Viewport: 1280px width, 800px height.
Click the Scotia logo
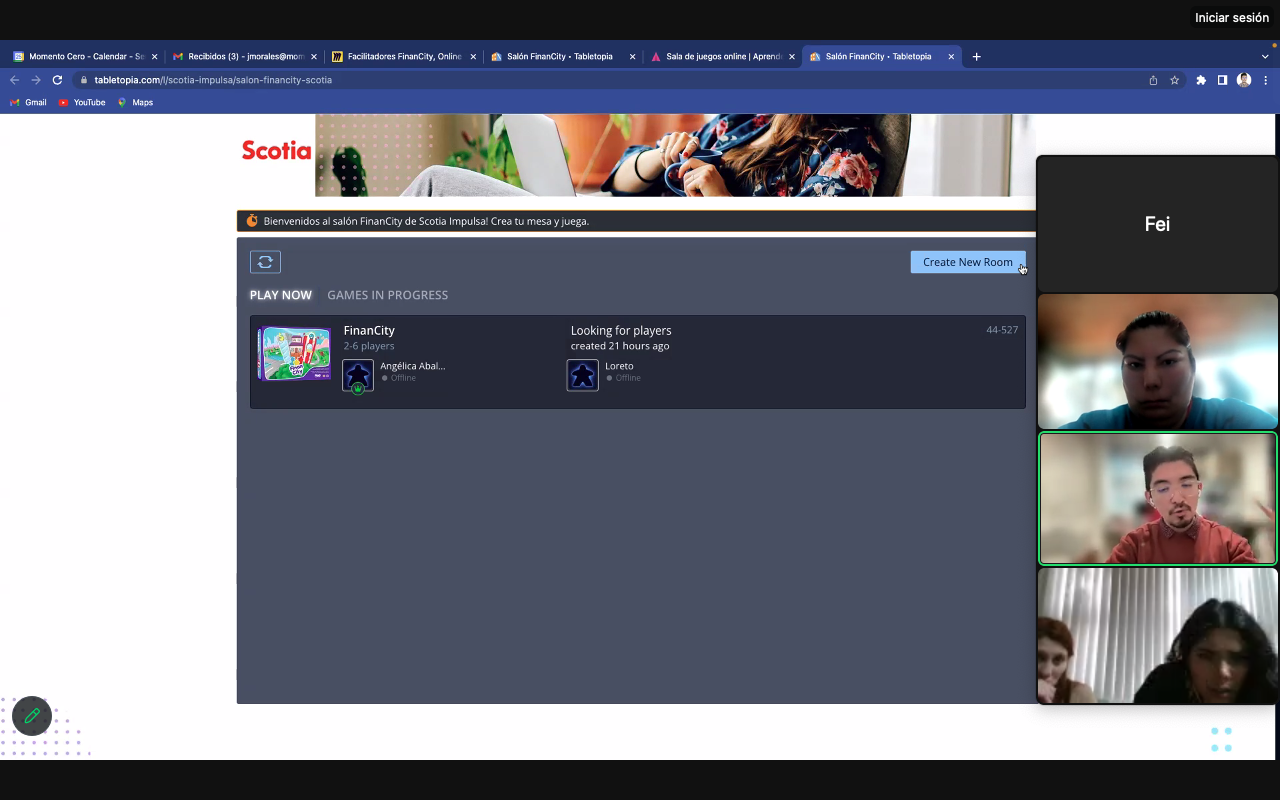coord(276,151)
